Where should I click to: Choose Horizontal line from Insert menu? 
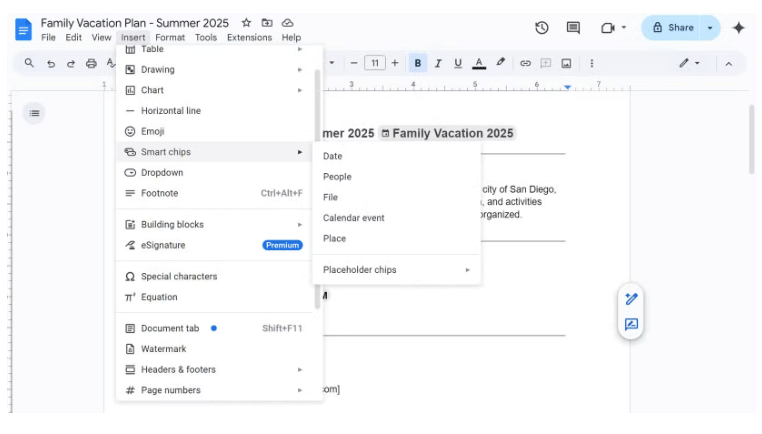170,111
